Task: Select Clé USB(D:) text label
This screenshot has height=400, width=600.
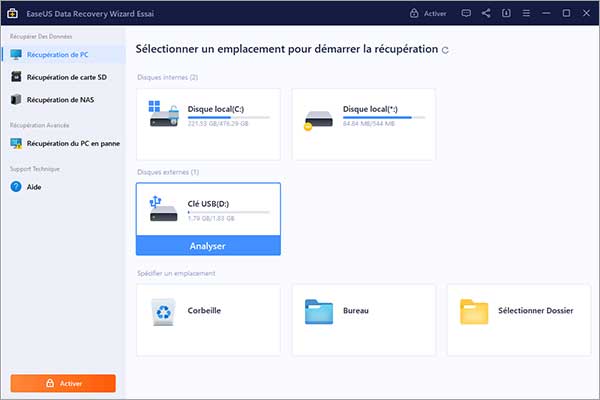Action: [208, 204]
